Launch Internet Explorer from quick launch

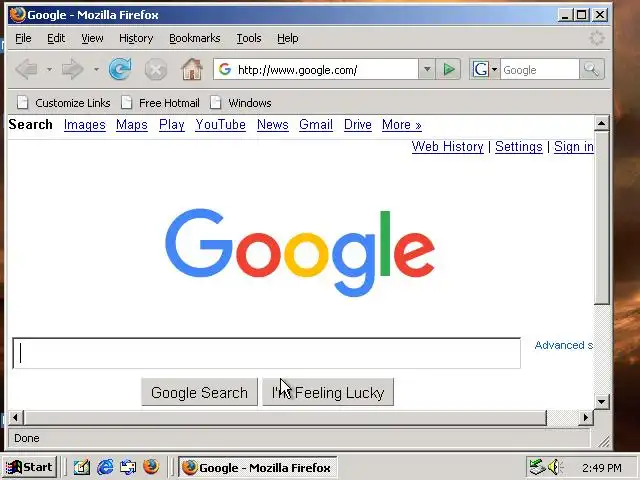point(105,467)
